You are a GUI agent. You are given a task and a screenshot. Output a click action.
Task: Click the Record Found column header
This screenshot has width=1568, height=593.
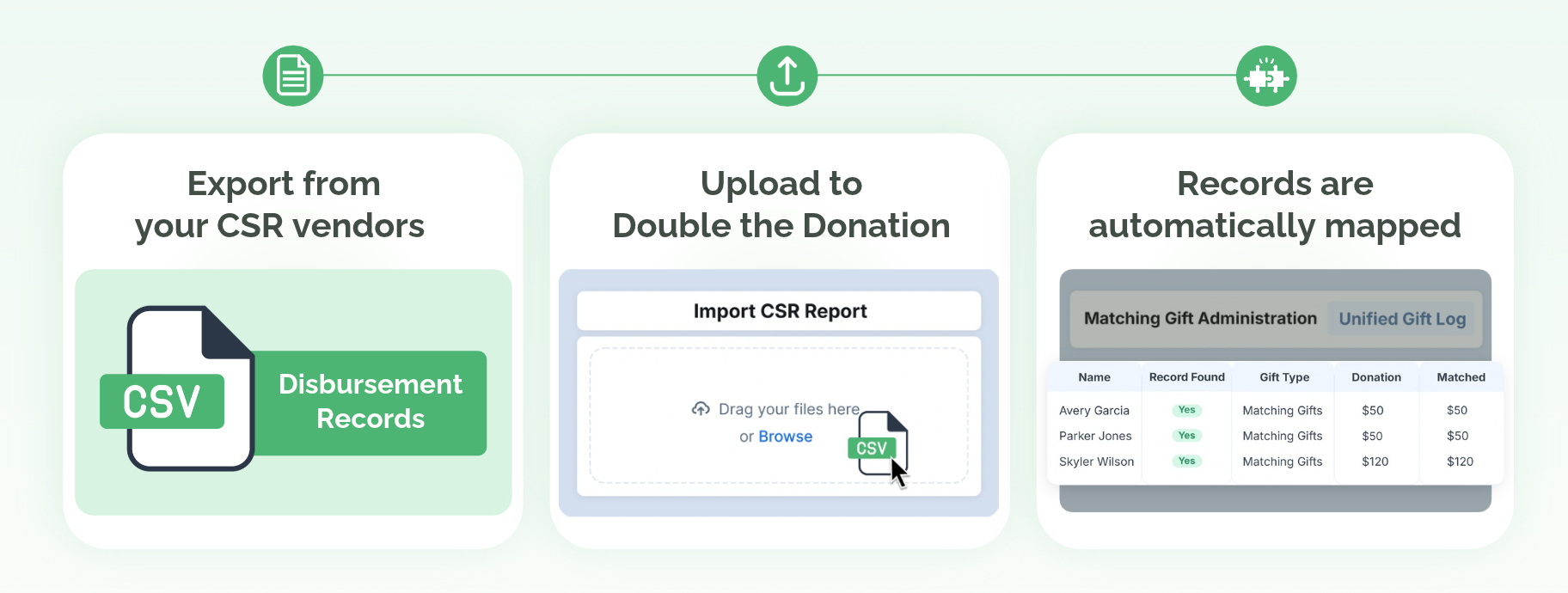(1186, 377)
